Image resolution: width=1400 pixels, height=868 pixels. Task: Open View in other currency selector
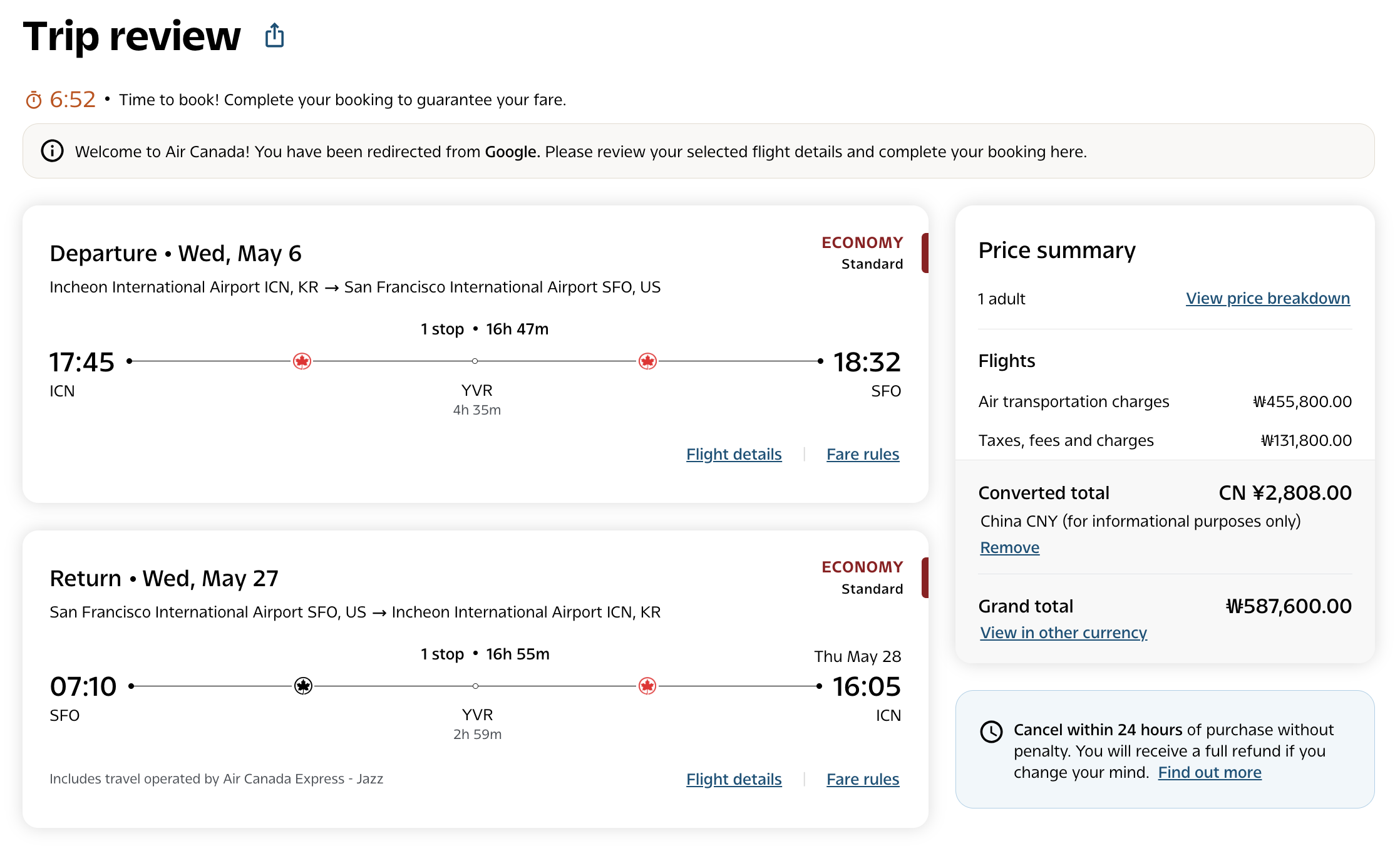[x=1063, y=633]
